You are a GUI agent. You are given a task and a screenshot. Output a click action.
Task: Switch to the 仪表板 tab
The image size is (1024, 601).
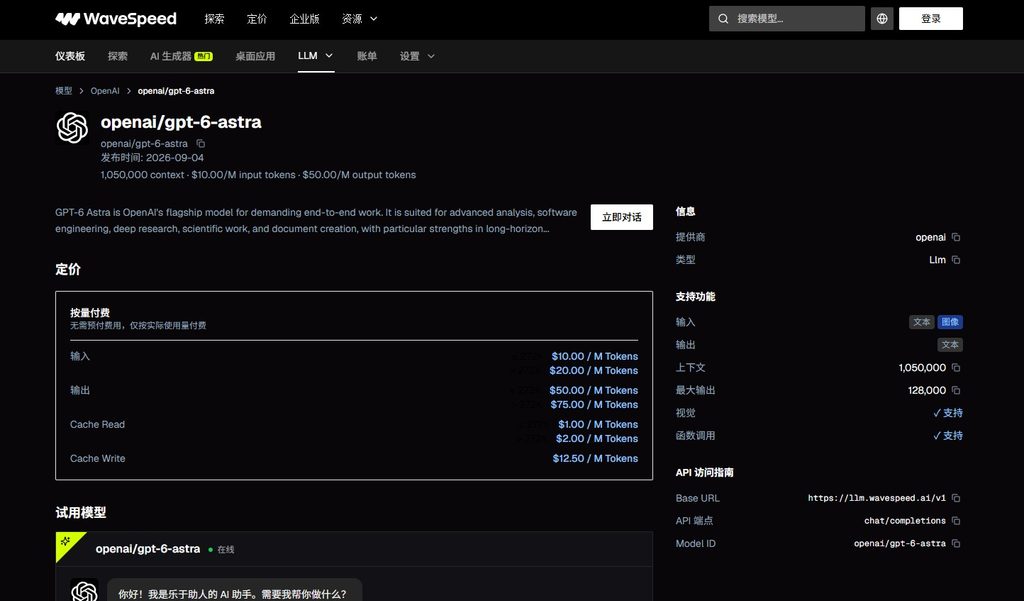click(x=70, y=56)
